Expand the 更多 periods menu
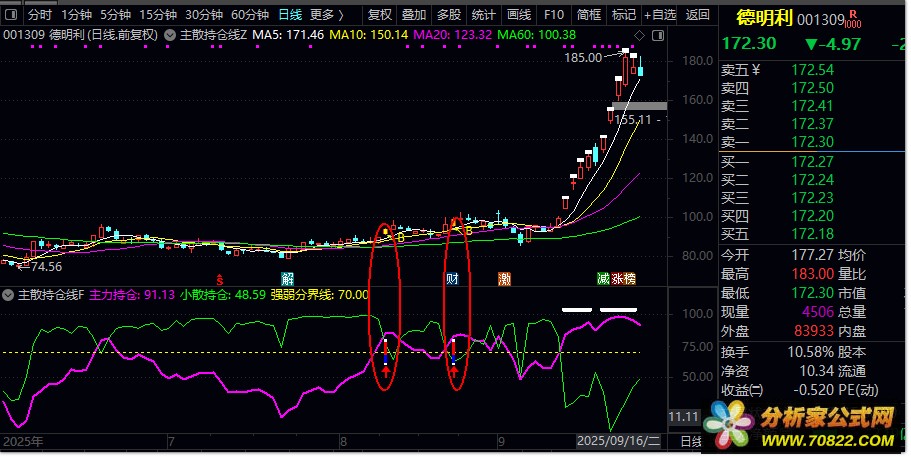 [327, 15]
